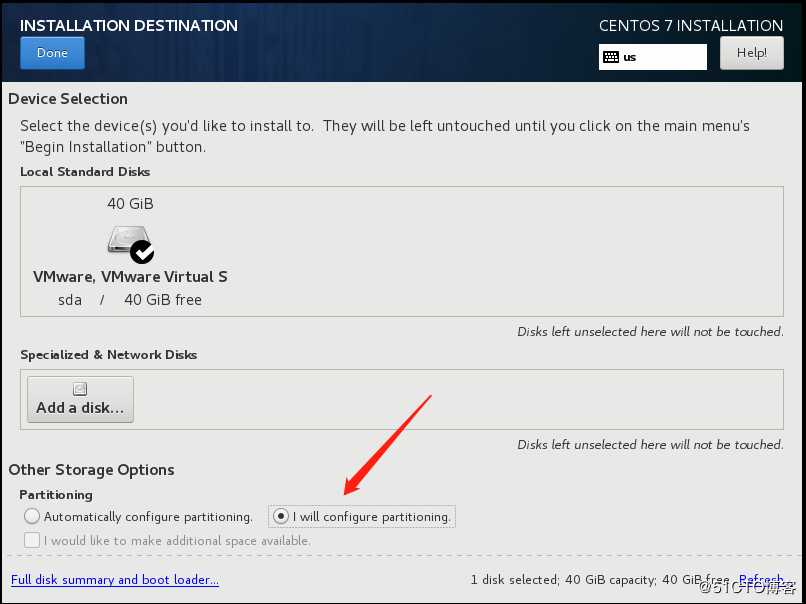806x604 pixels.
Task: Toggle the checkmark badge on sda disk
Action: coord(142,252)
